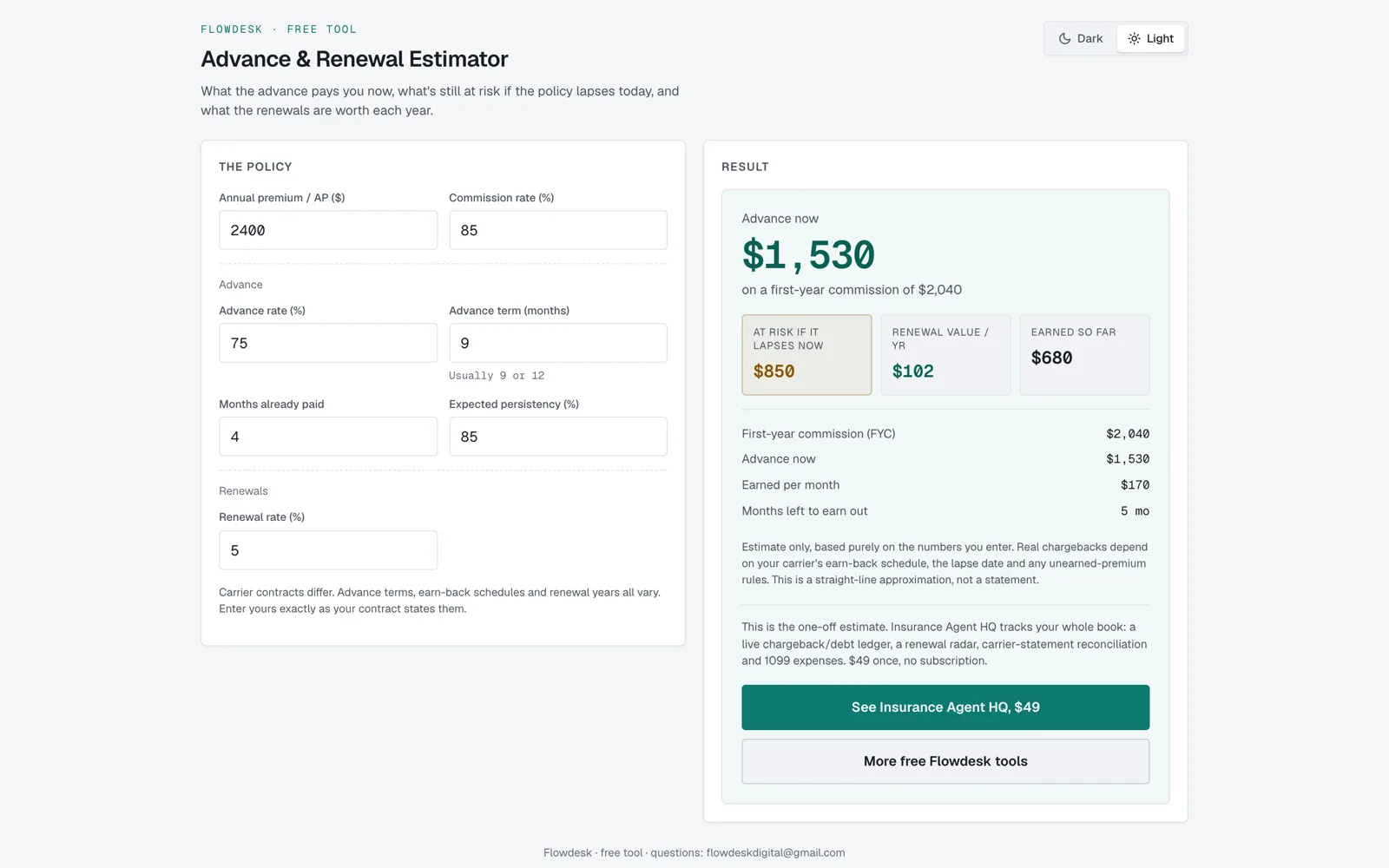The height and width of the screenshot is (868, 1389).
Task: Click the $170 earned per month value
Action: pos(1135,485)
